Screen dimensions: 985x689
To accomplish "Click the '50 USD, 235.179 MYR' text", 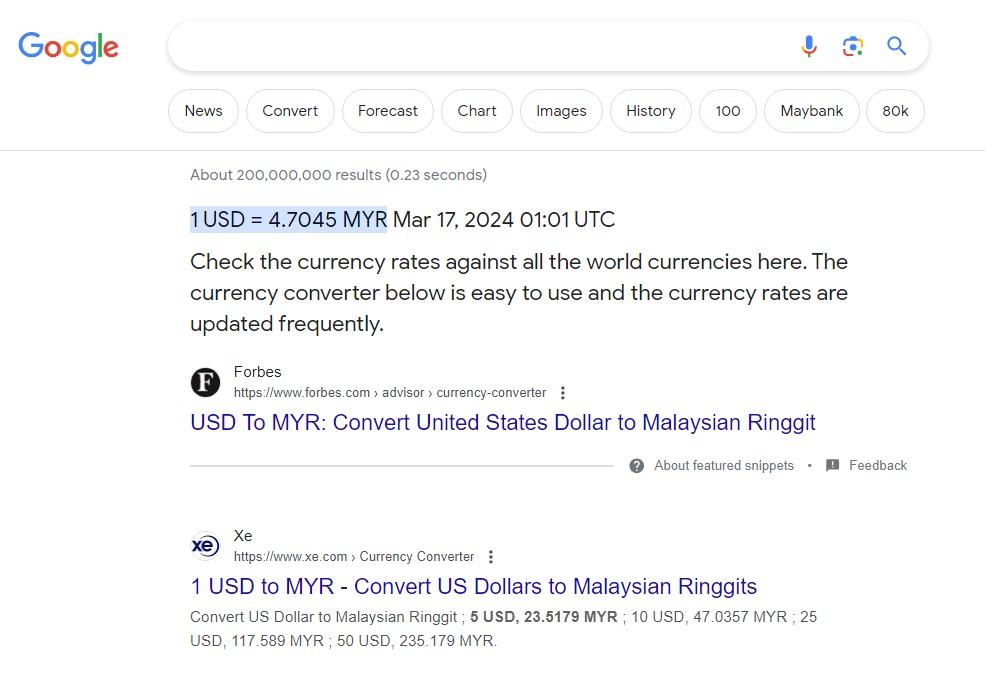I will pyautogui.click(x=415, y=641).
